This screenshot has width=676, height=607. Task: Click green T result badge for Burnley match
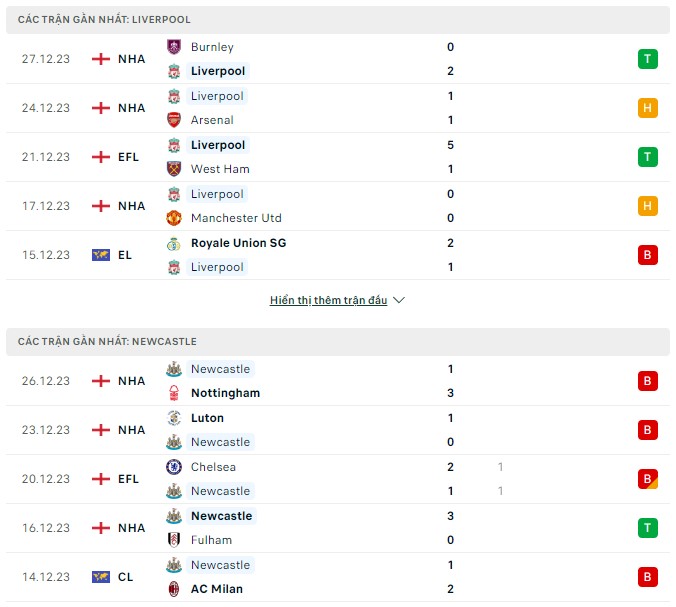648,59
